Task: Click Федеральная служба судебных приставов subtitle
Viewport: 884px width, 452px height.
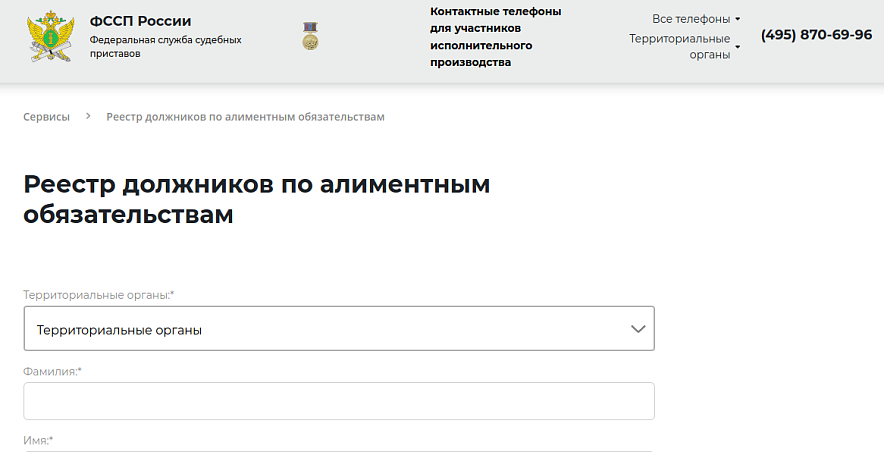Action: (165, 46)
